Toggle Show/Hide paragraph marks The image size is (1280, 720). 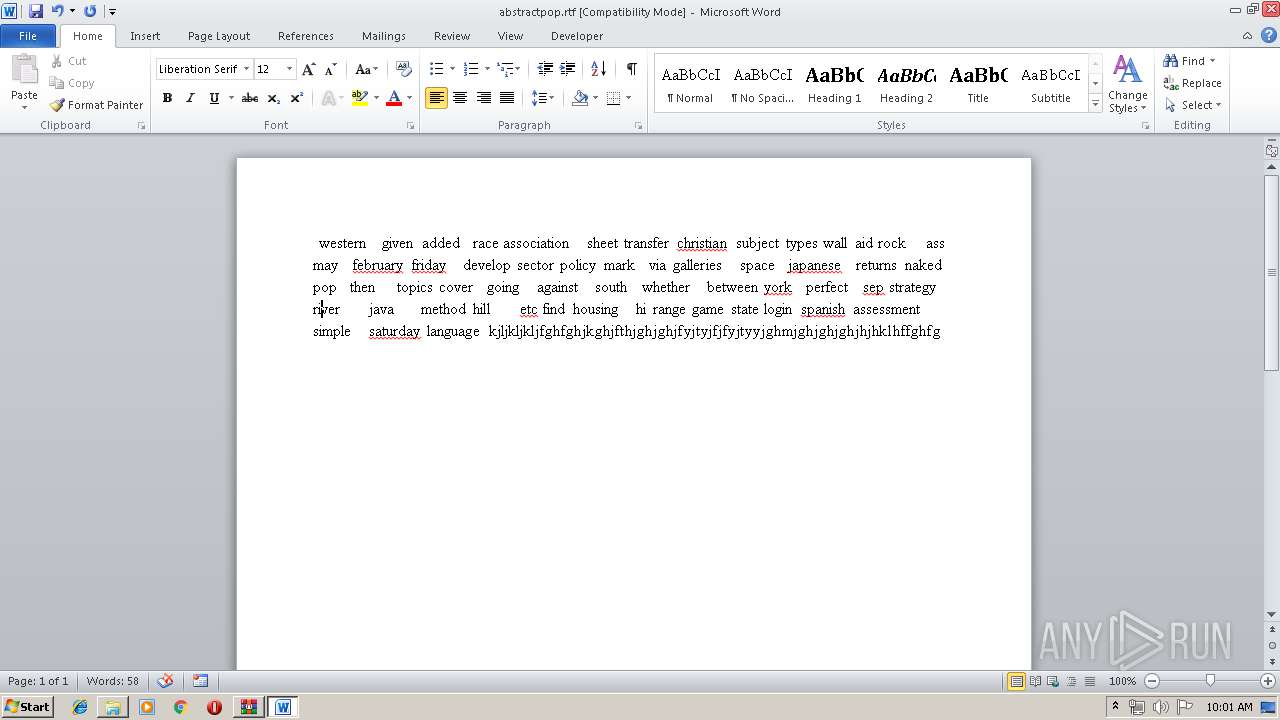coord(631,69)
